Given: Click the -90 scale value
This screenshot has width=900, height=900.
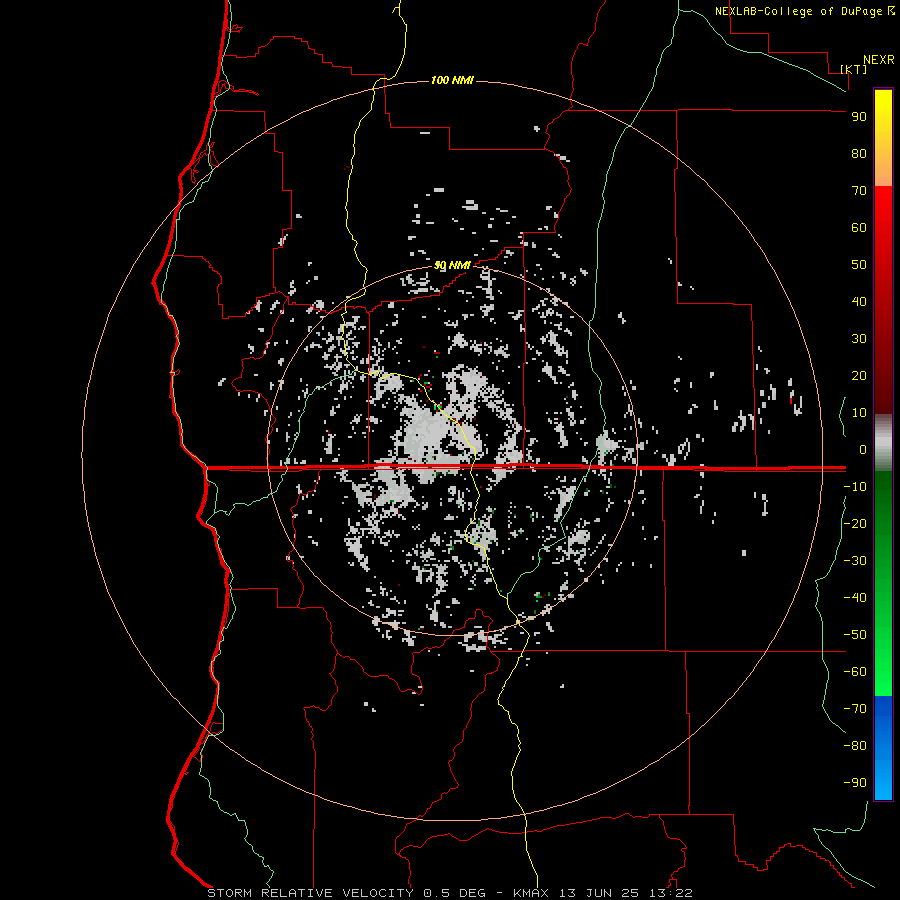Looking at the screenshot, I should (x=855, y=783).
